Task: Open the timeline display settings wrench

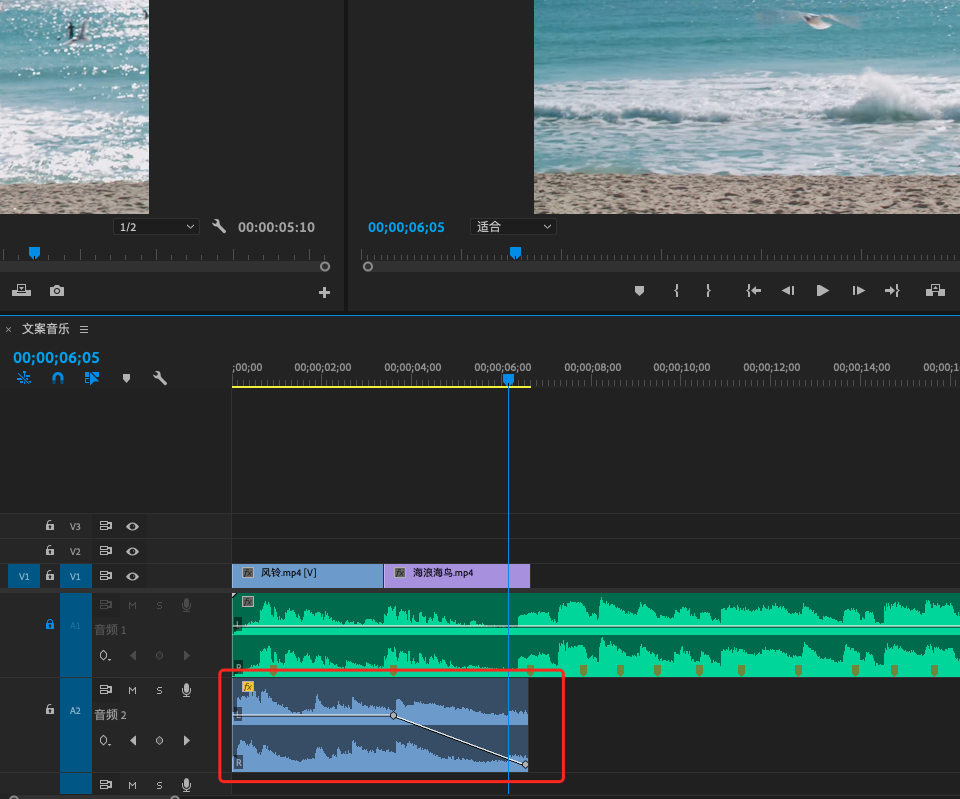Action: point(159,379)
